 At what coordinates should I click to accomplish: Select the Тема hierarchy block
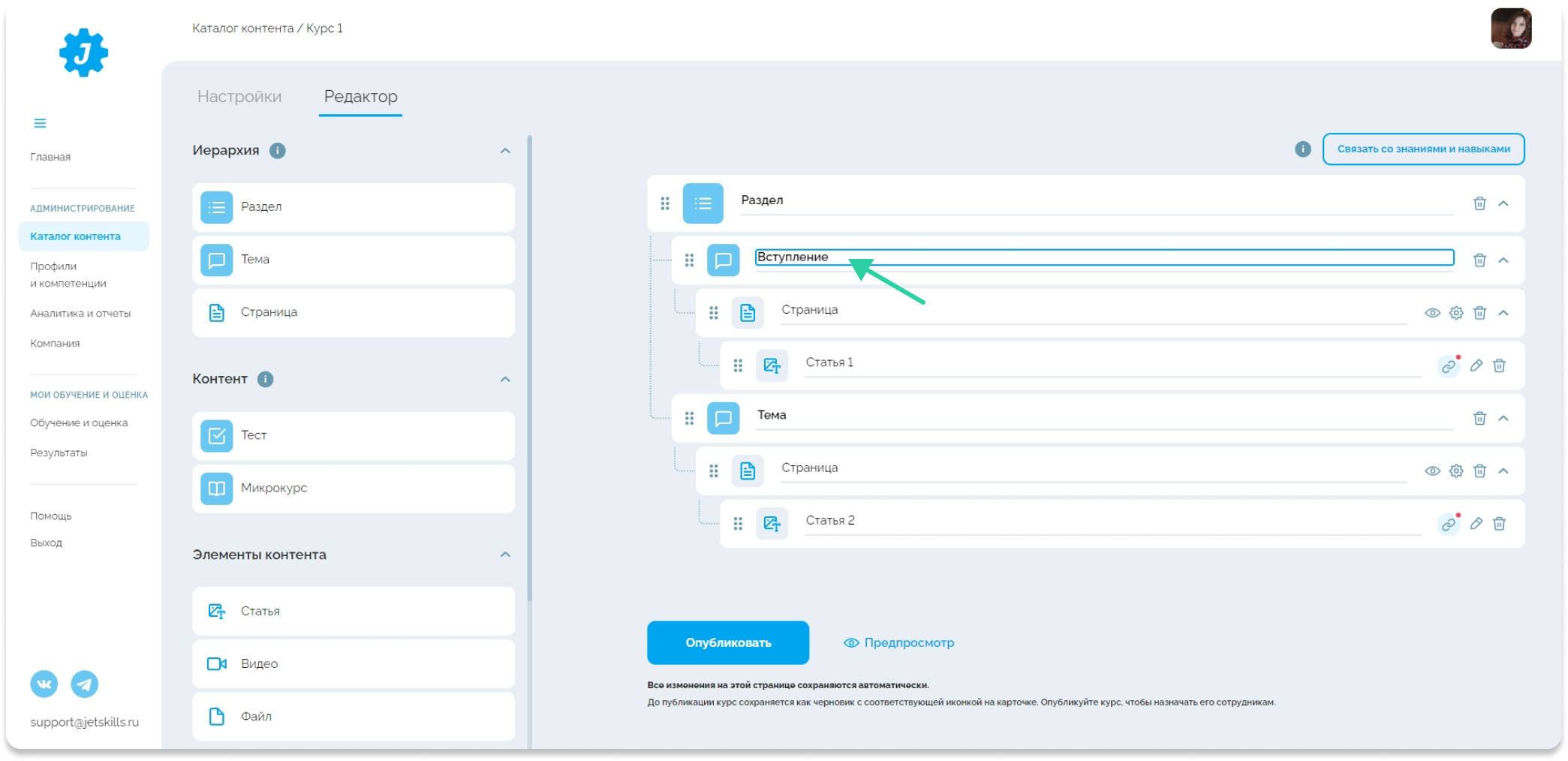[354, 260]
